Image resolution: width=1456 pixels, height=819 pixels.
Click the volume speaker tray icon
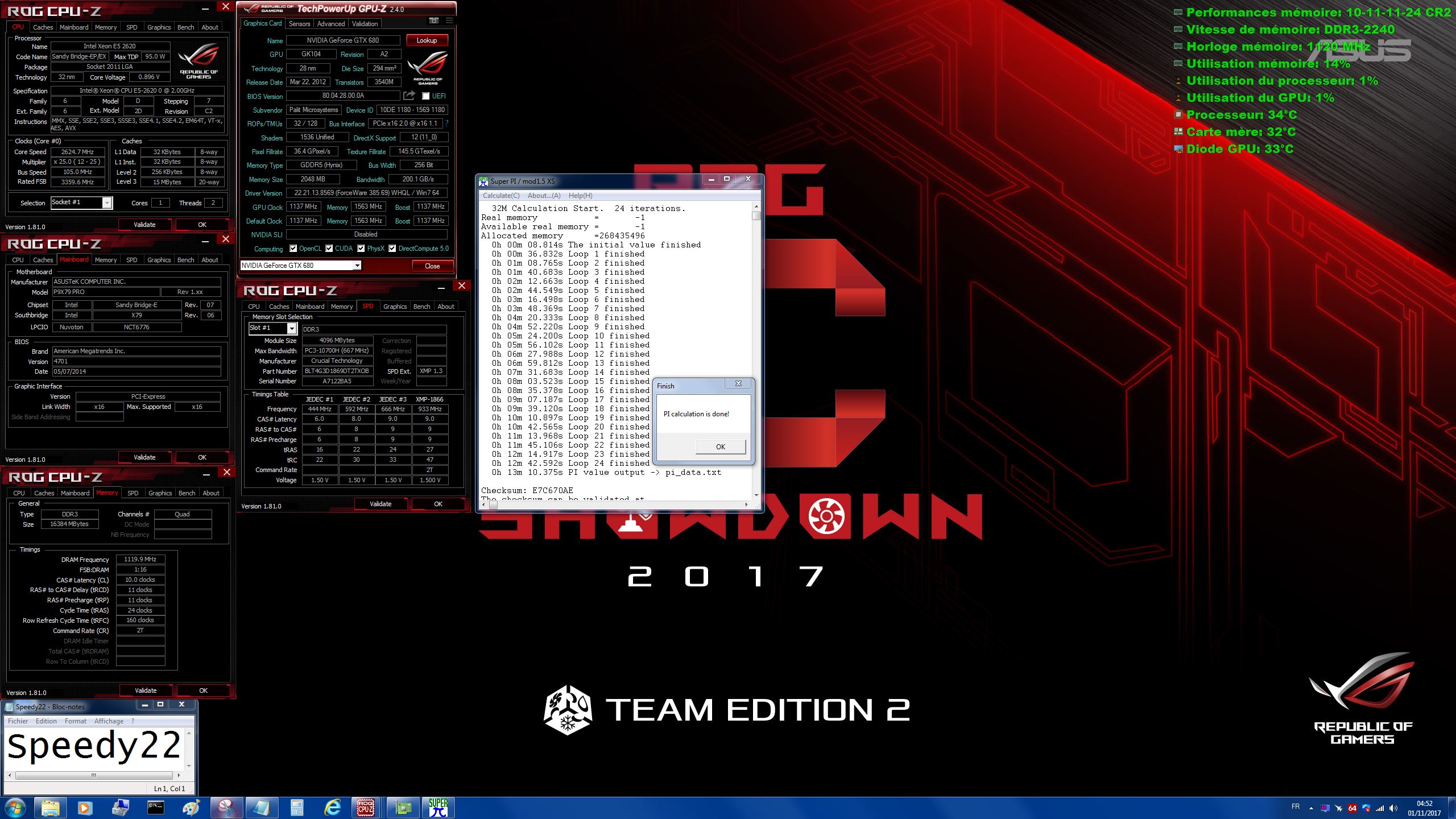pos(1393,808)
